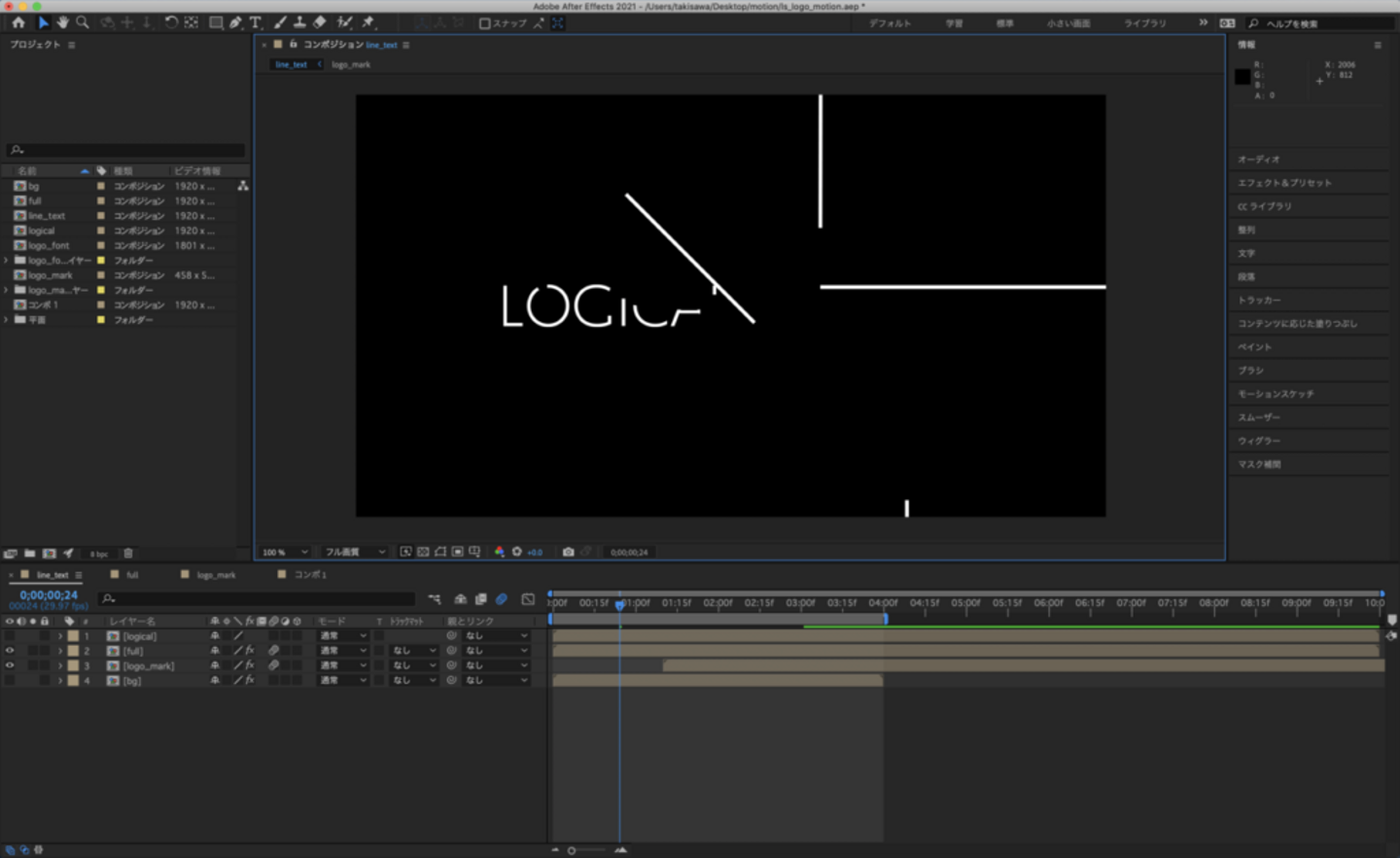Viewport: 1400px width, 858px height.
Task: Select the Clone Stamp tool
Action: click(299, 22)
